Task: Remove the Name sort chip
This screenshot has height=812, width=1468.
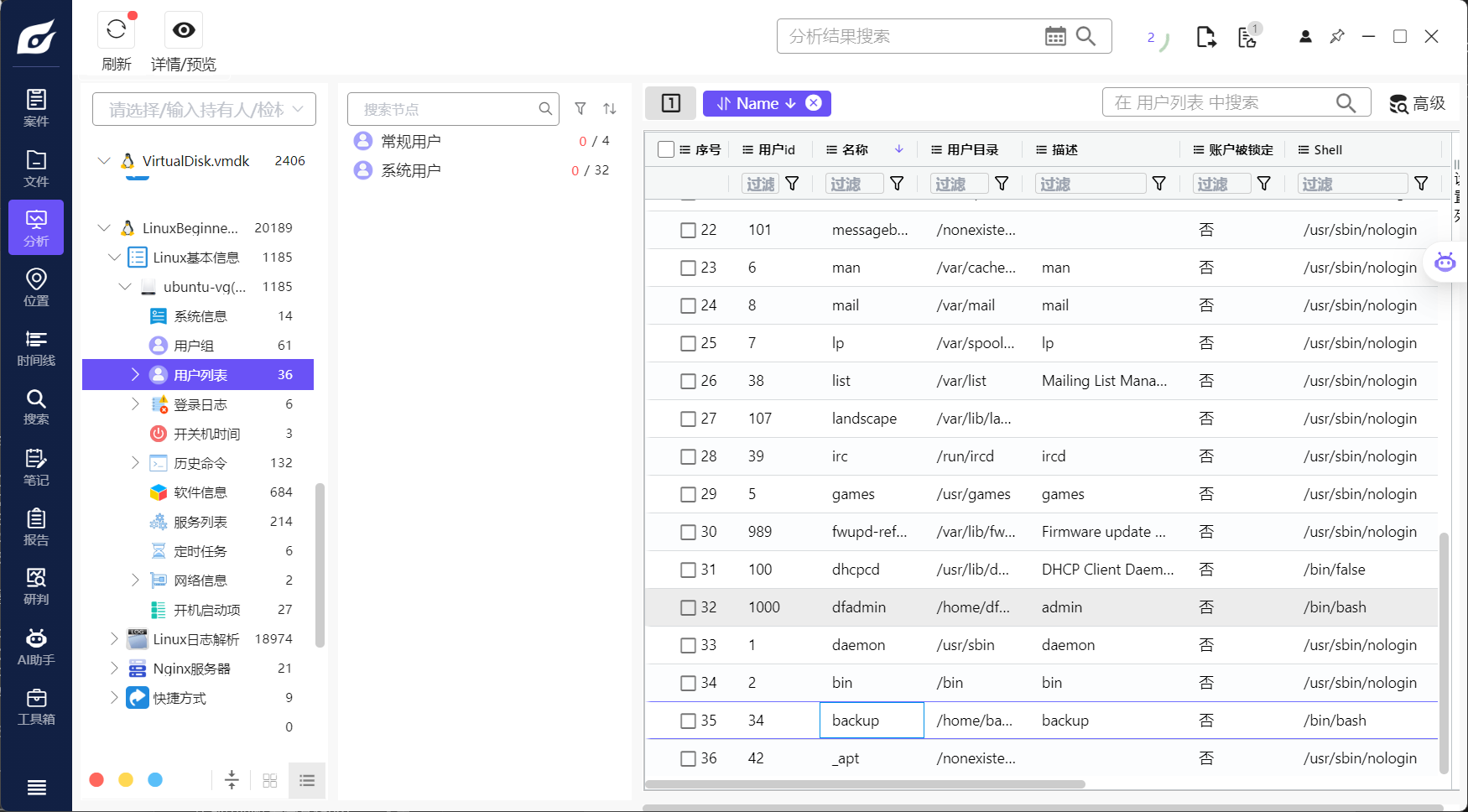Action: coord(814,102)
